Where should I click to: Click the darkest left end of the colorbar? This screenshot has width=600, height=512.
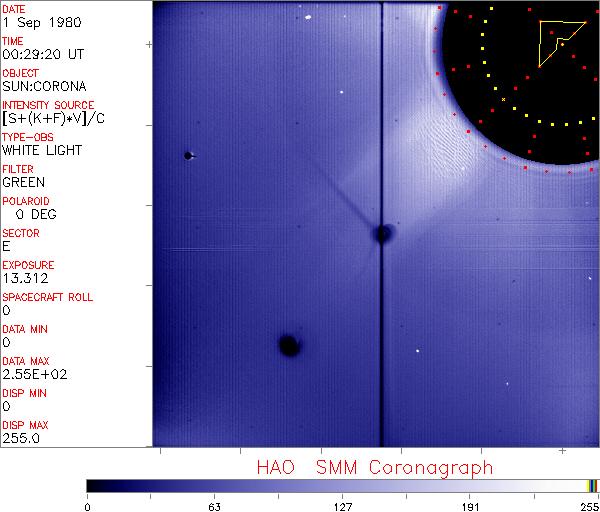(x=93, y=485)
